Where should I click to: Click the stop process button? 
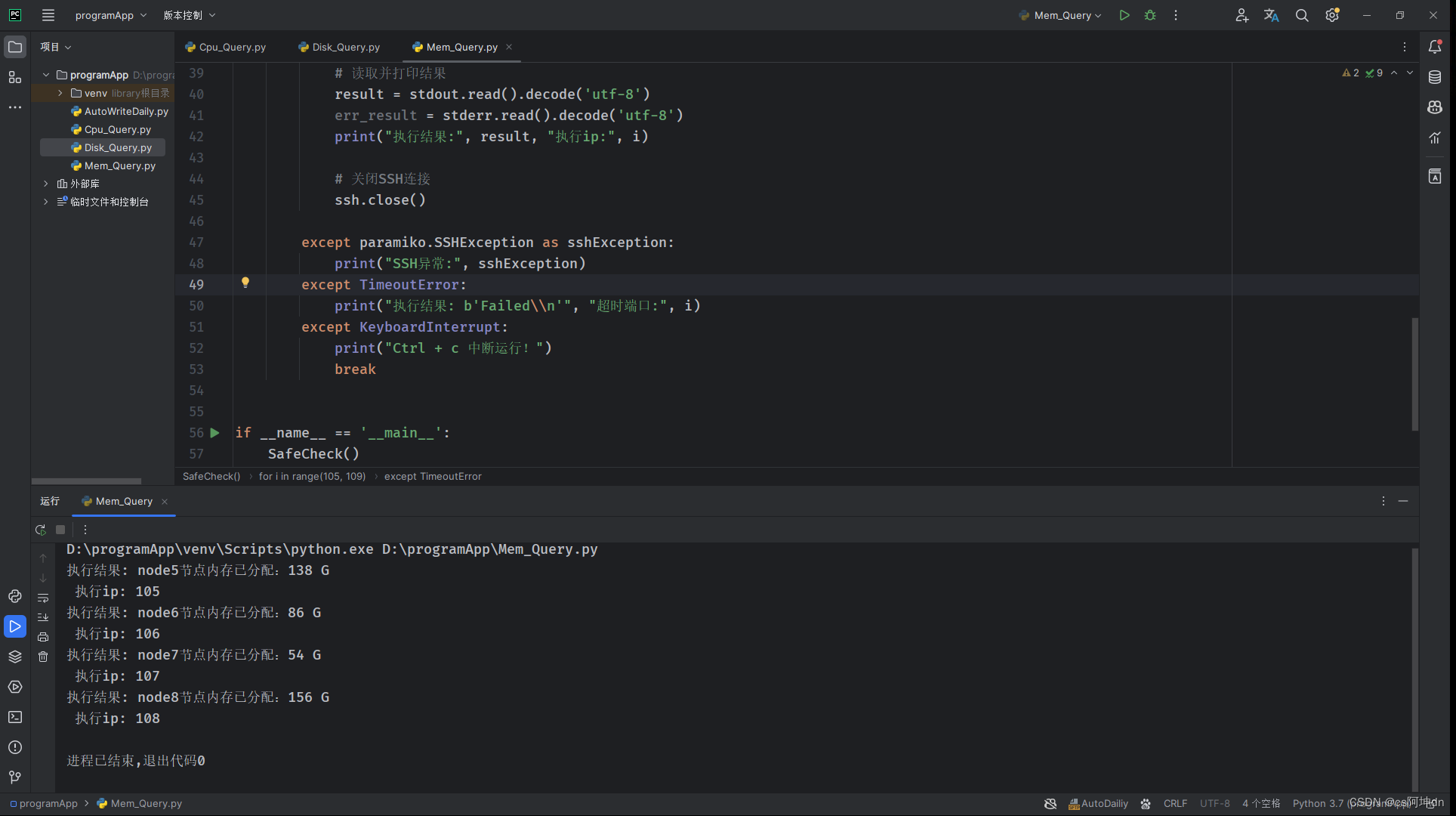click(60, 530)
